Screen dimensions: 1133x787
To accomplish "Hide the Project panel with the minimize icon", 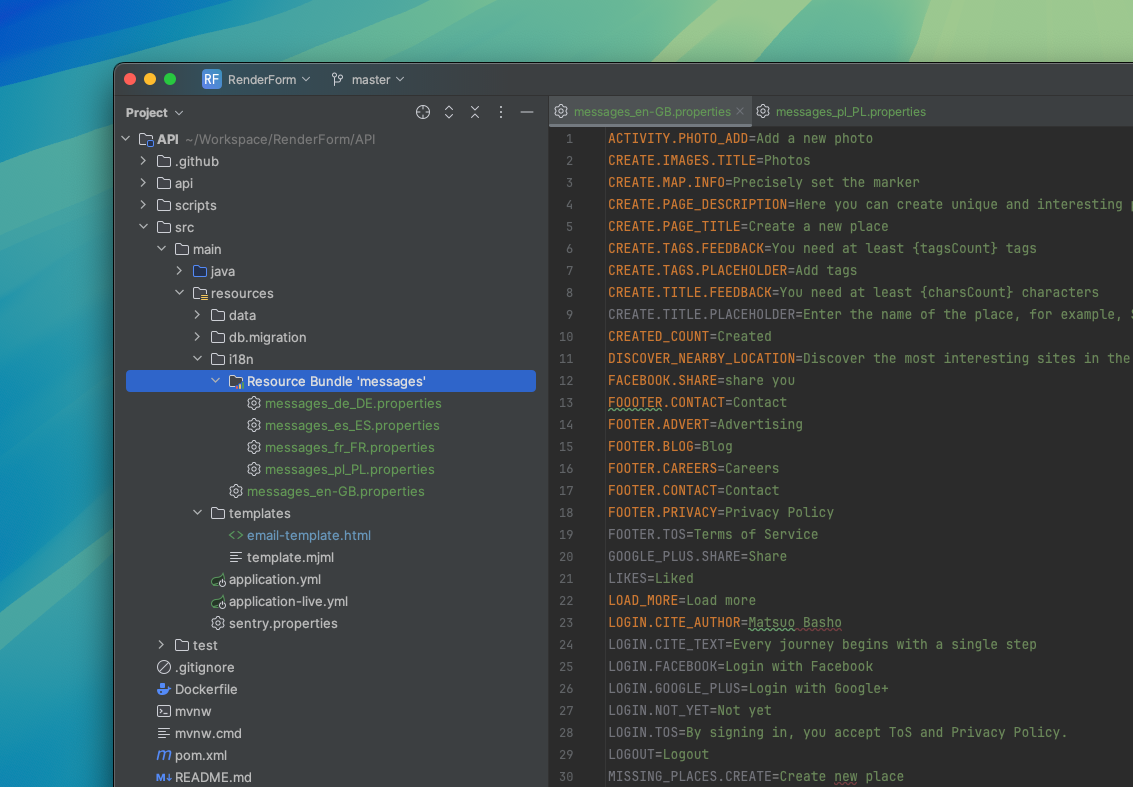I will point(527,112).
